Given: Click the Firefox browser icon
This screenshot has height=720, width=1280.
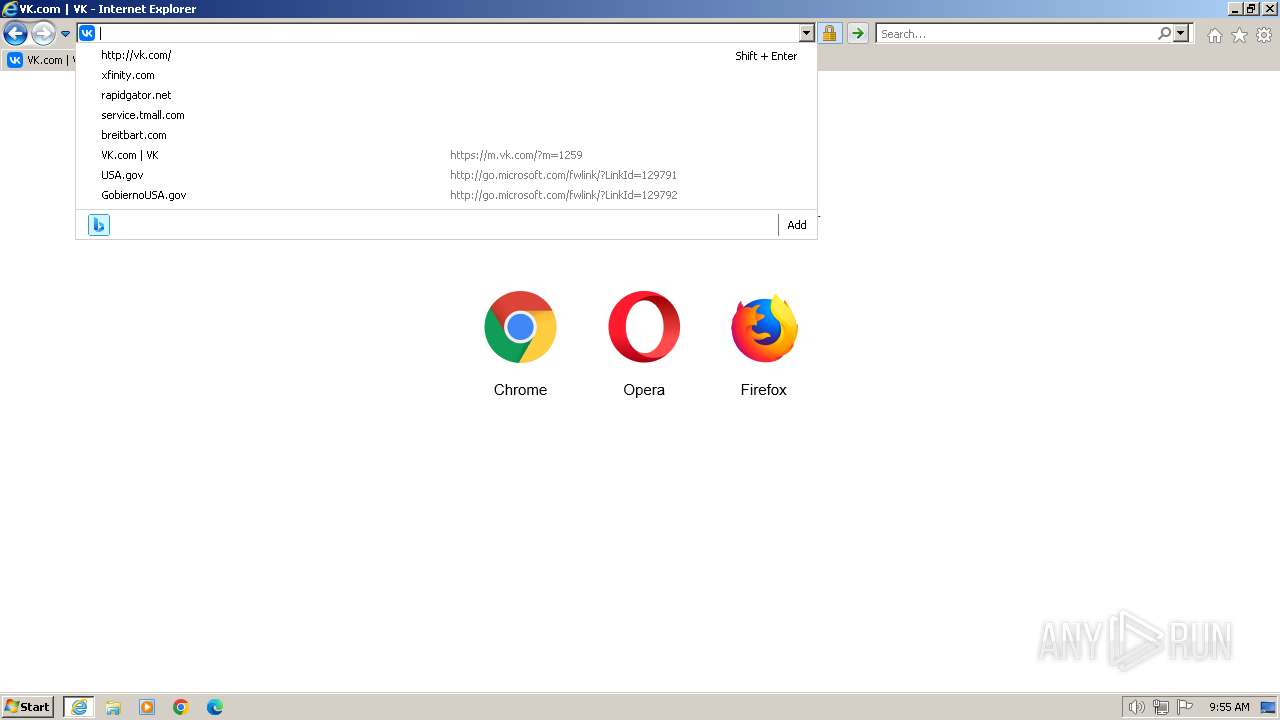Looking at the screenshot, I should [x=764, y=327].
